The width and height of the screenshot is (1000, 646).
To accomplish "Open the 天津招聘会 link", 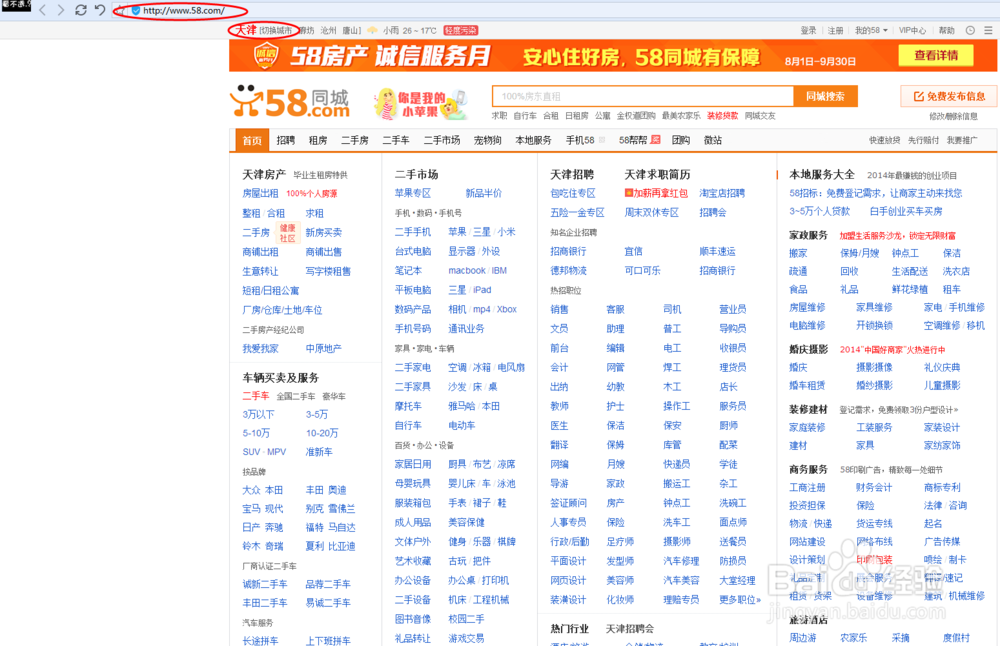I will [629, 629].
